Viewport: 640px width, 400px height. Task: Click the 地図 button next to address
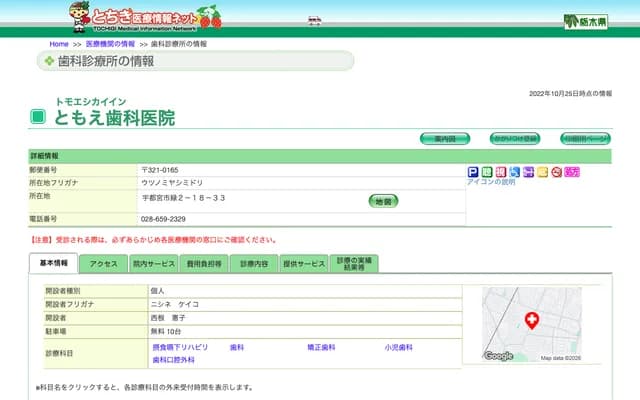[383, 201]
